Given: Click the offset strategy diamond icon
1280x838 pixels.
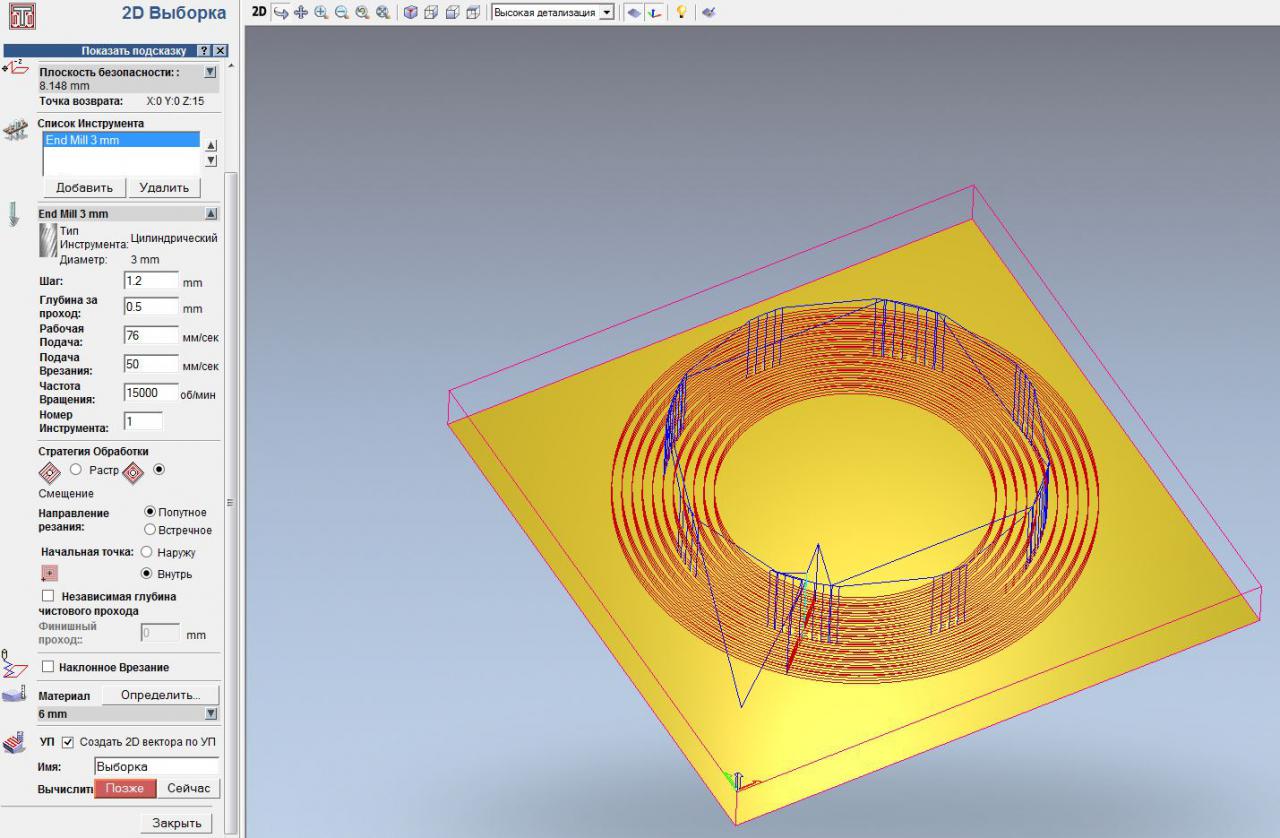Looking at the screenshot, I should click(133, 471).
